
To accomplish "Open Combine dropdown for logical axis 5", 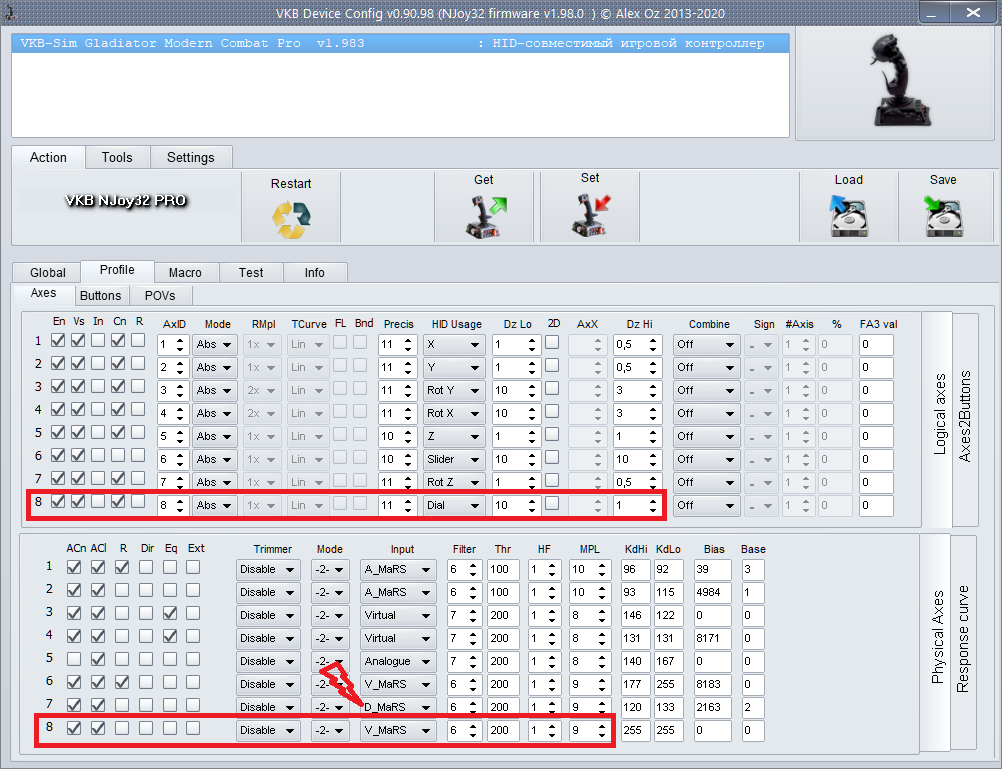I will pos(706,437).
